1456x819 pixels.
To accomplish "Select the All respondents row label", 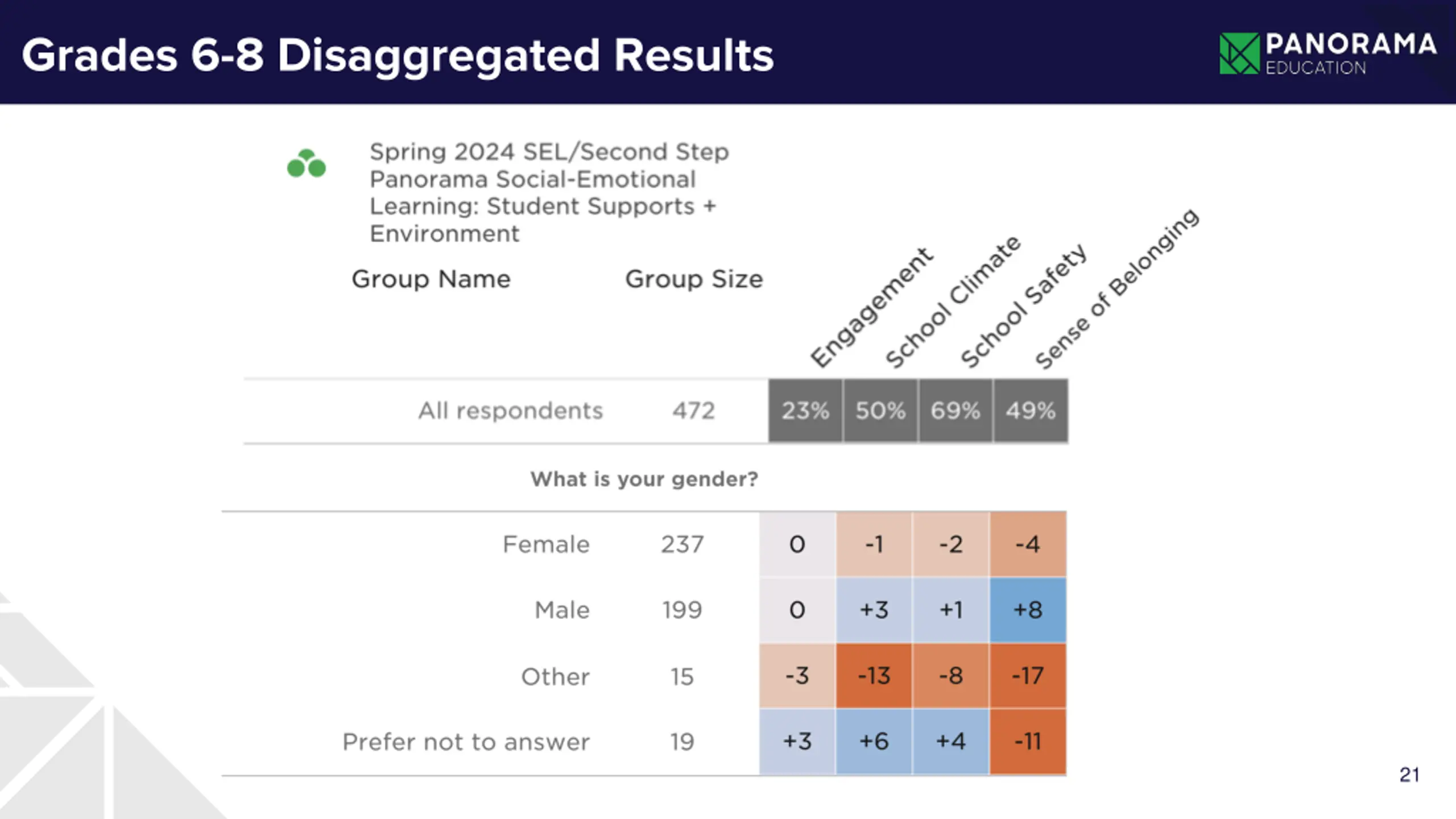I will (510, 411).
